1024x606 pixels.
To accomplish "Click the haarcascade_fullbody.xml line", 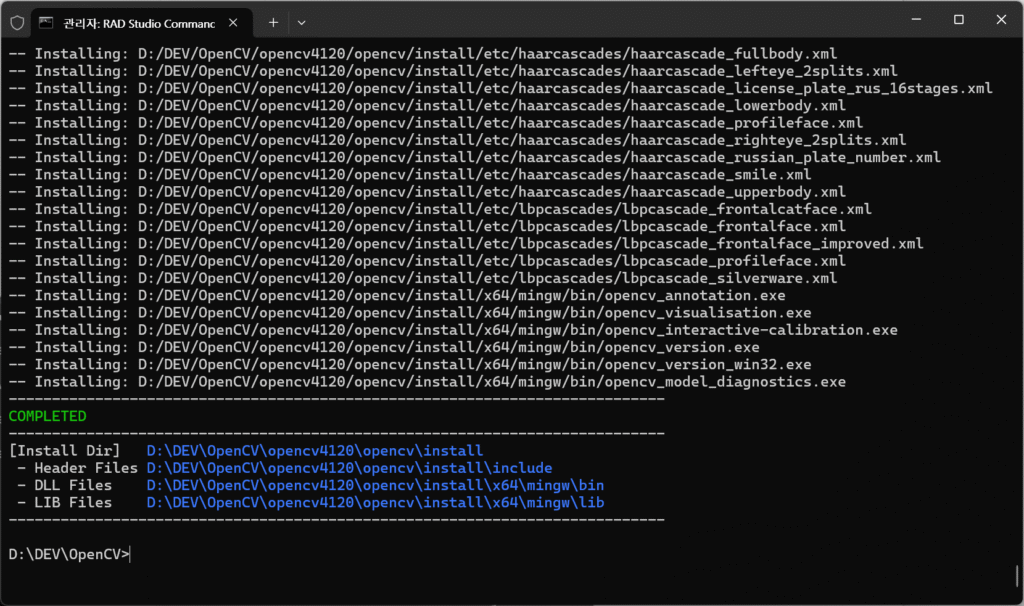I will pos(423,54).
